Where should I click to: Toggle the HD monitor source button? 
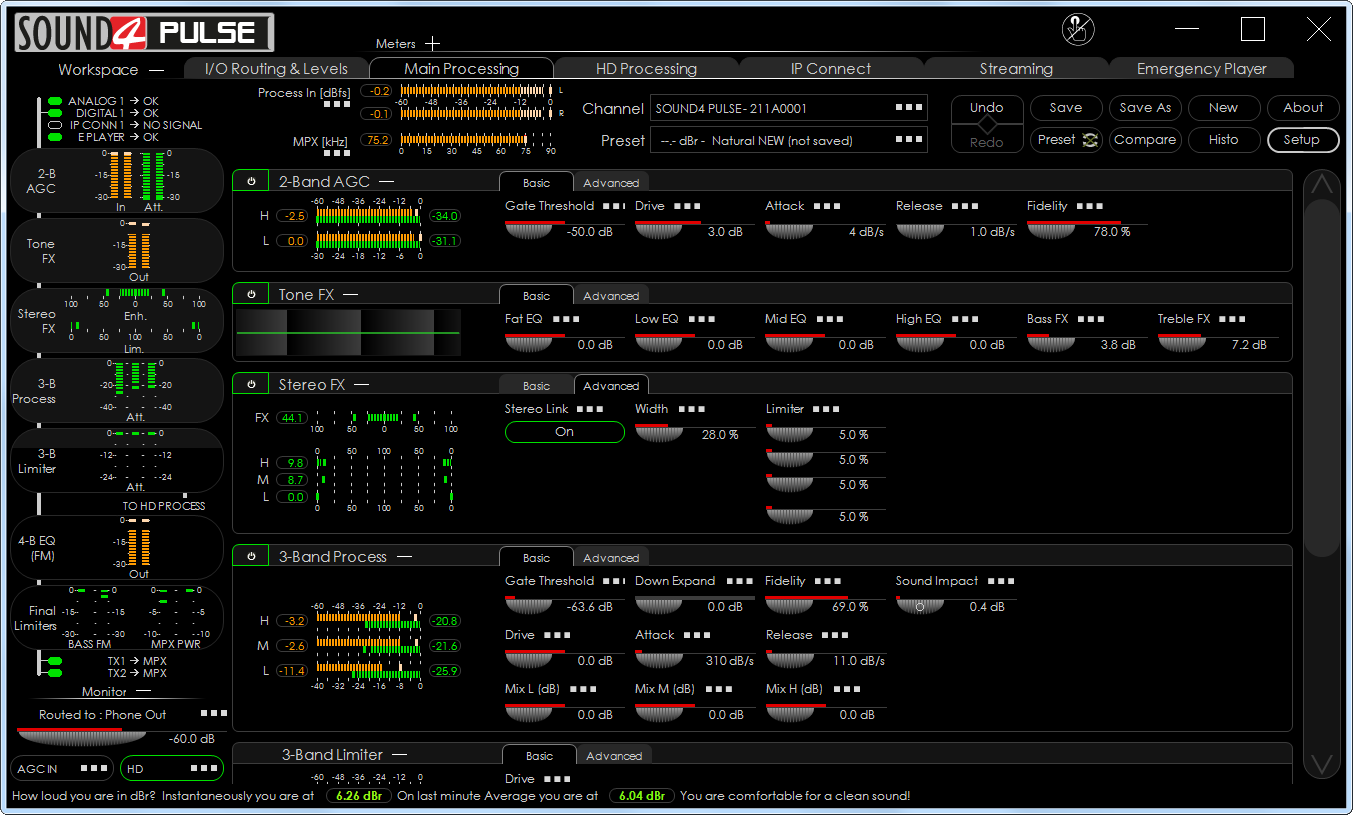coord(172,768)
